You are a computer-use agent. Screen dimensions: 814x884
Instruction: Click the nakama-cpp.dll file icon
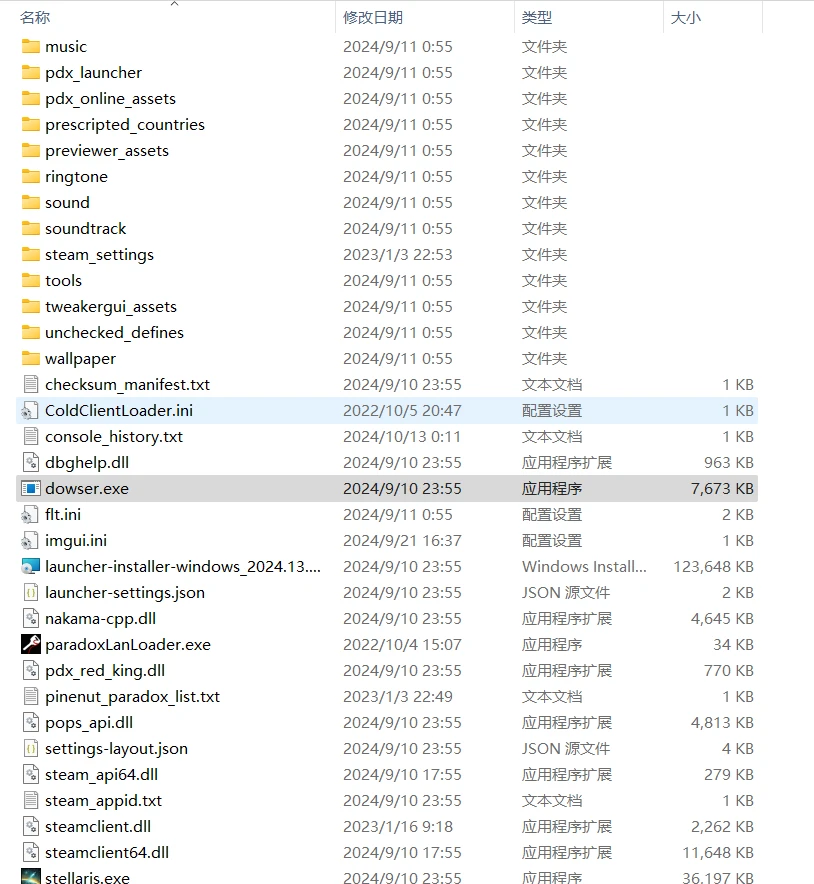(31, 618)
